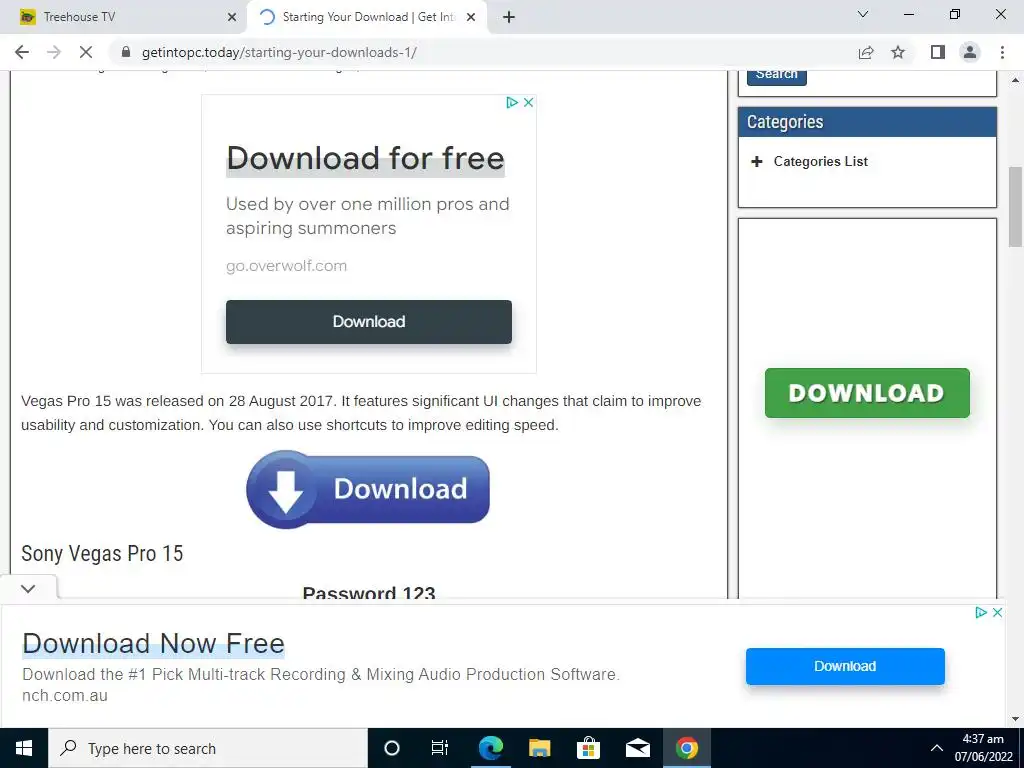
Task: Open the 'Download for free' ad headline
Action: point(365,158)
